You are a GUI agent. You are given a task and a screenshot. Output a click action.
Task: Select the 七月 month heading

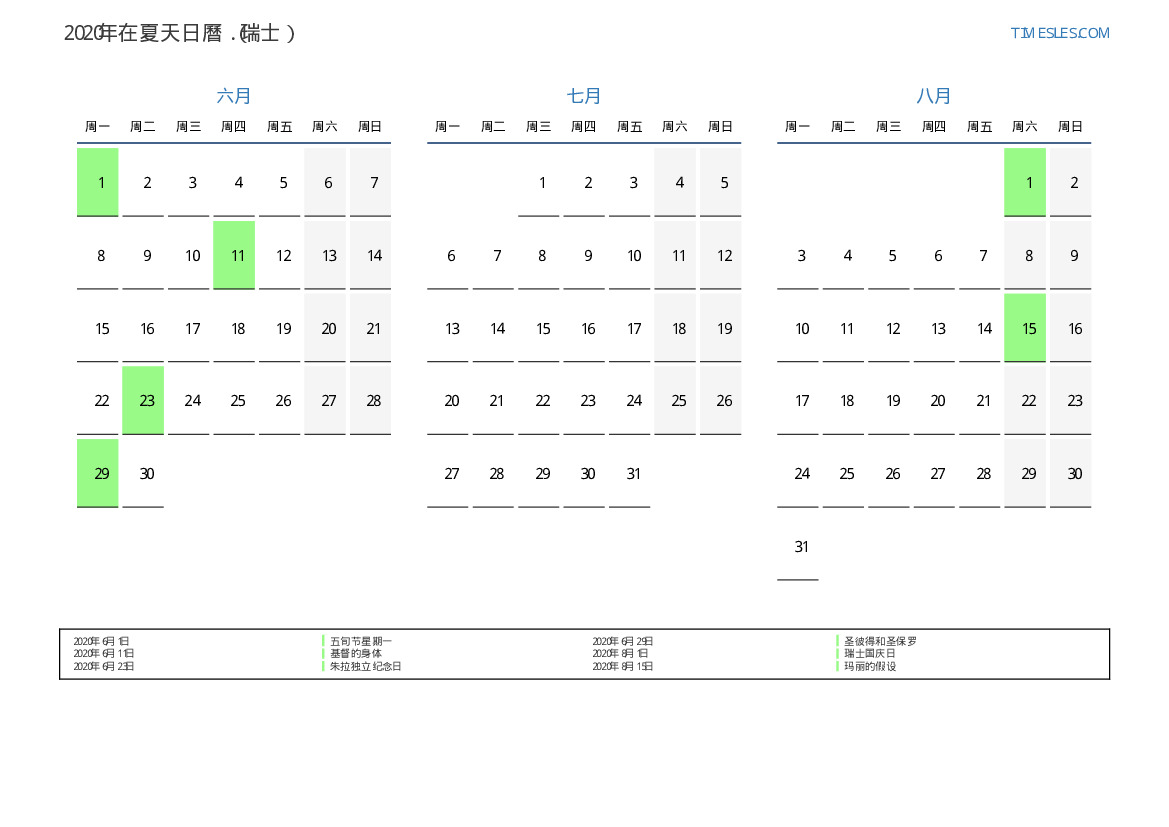[x=584, y=96]
